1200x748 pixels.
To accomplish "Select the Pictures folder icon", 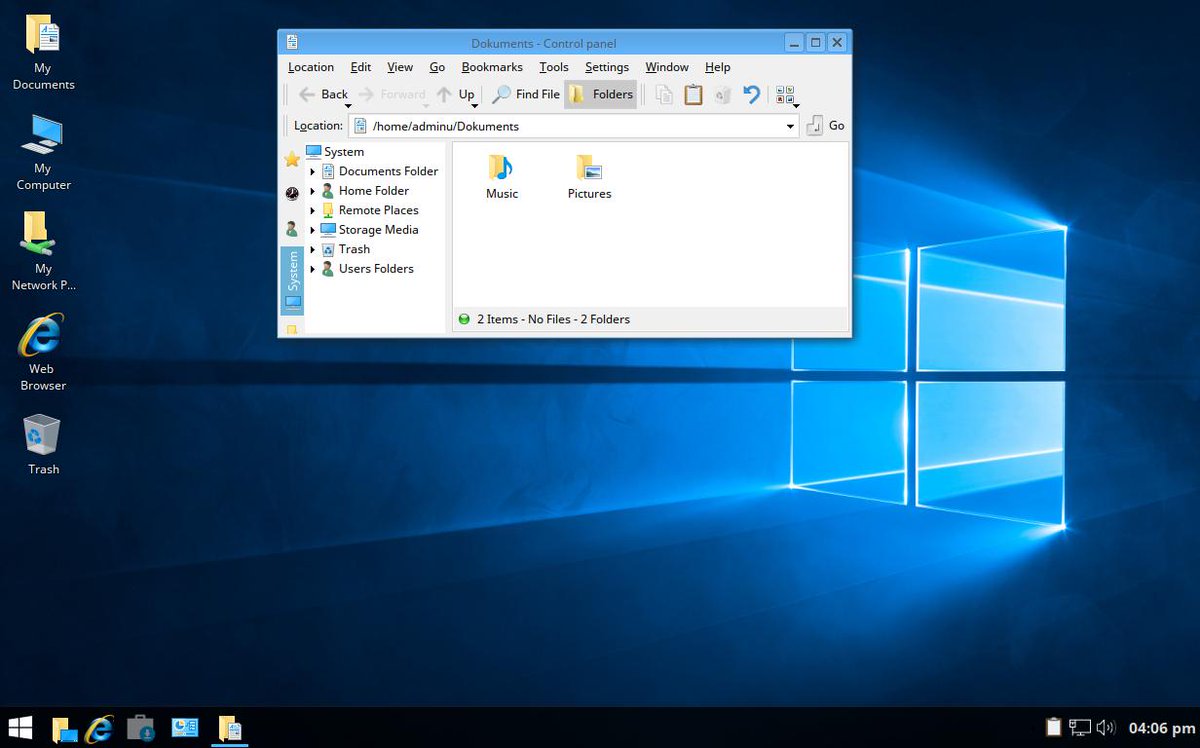I will (x=589, y=177).
